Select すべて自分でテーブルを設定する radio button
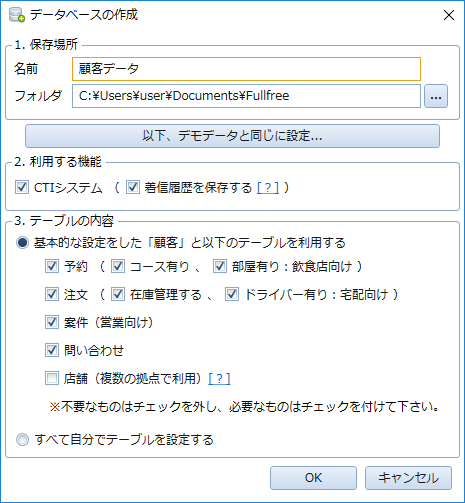The width and height of the screenshot is (465, 503). pyautogui.click(x=23, y=440)
